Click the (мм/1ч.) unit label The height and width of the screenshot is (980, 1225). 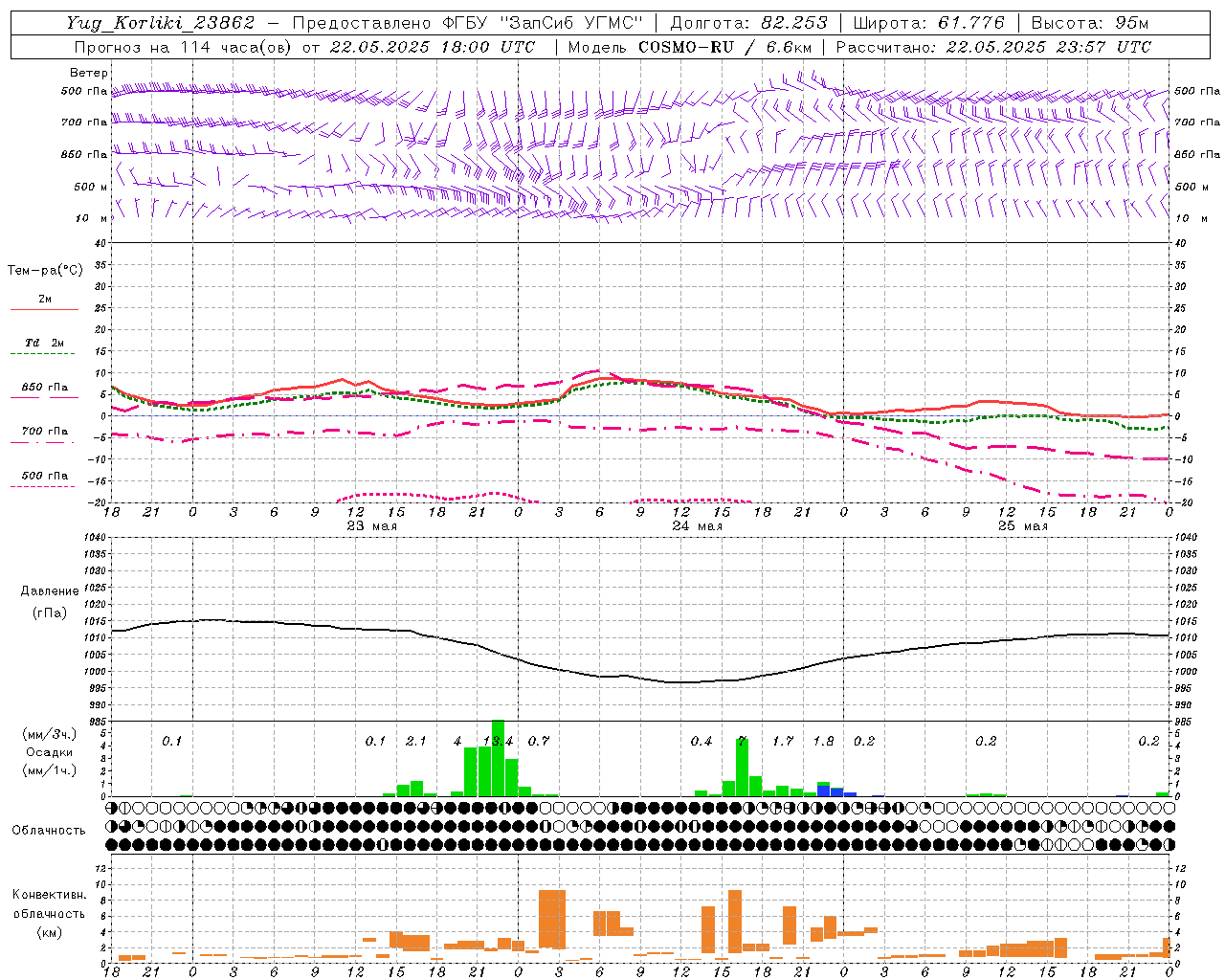click(x=50, y=770)
